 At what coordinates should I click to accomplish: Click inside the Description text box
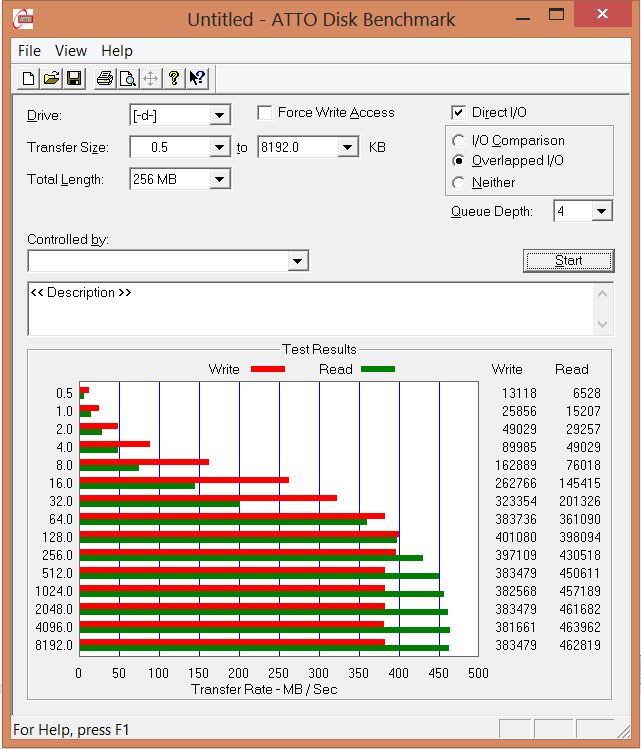pos(310,310)
